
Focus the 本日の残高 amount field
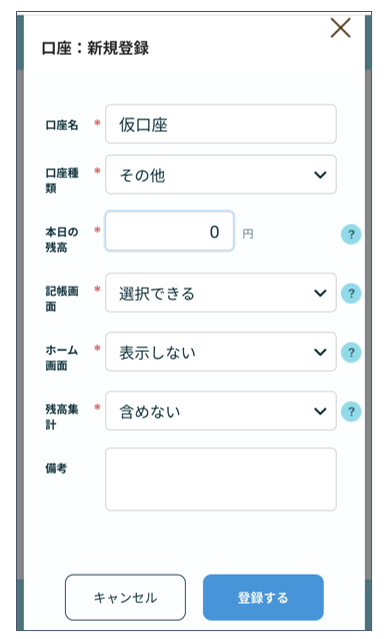pos(169,231)
